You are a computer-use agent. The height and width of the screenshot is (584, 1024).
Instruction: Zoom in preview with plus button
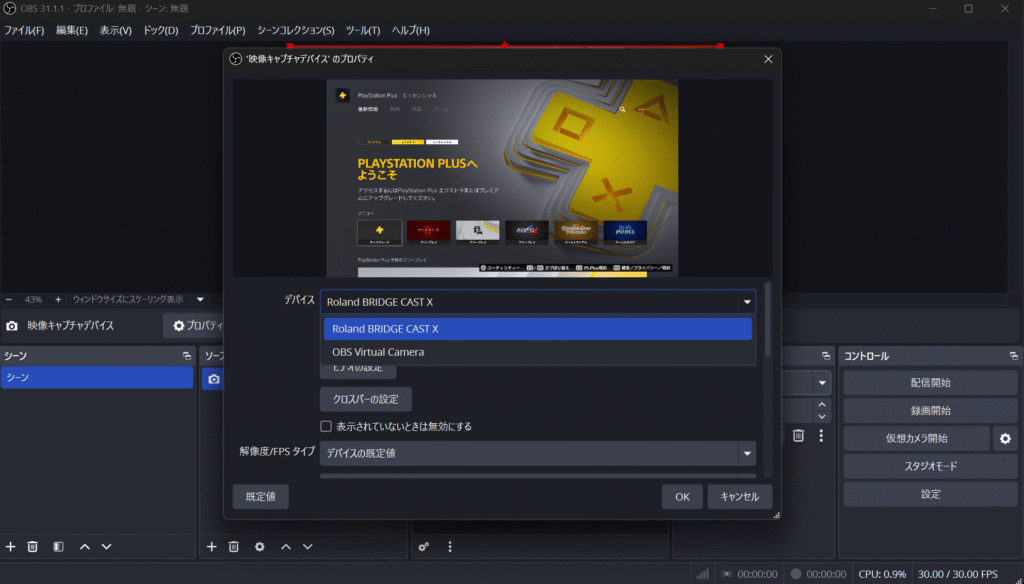pyautogui.click(x=58, y=299)
